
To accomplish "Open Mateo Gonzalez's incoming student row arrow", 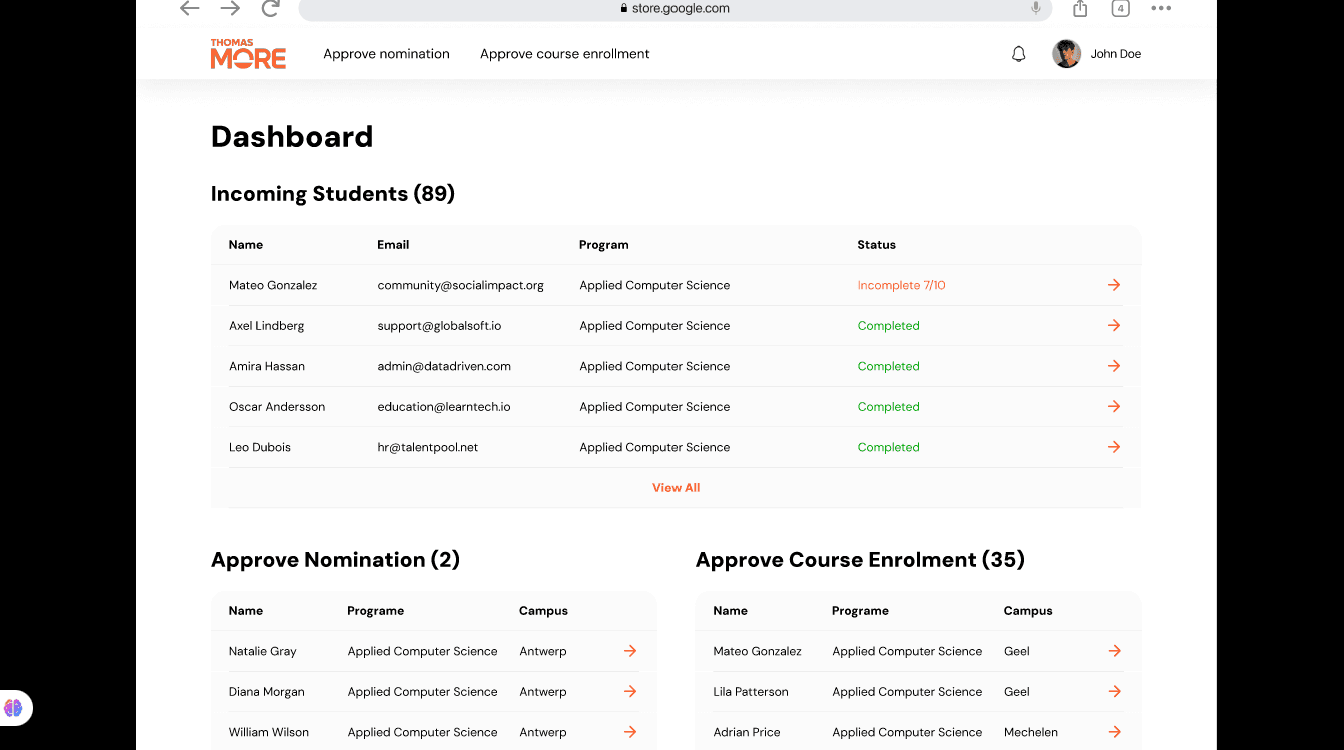I will 1114,285.
